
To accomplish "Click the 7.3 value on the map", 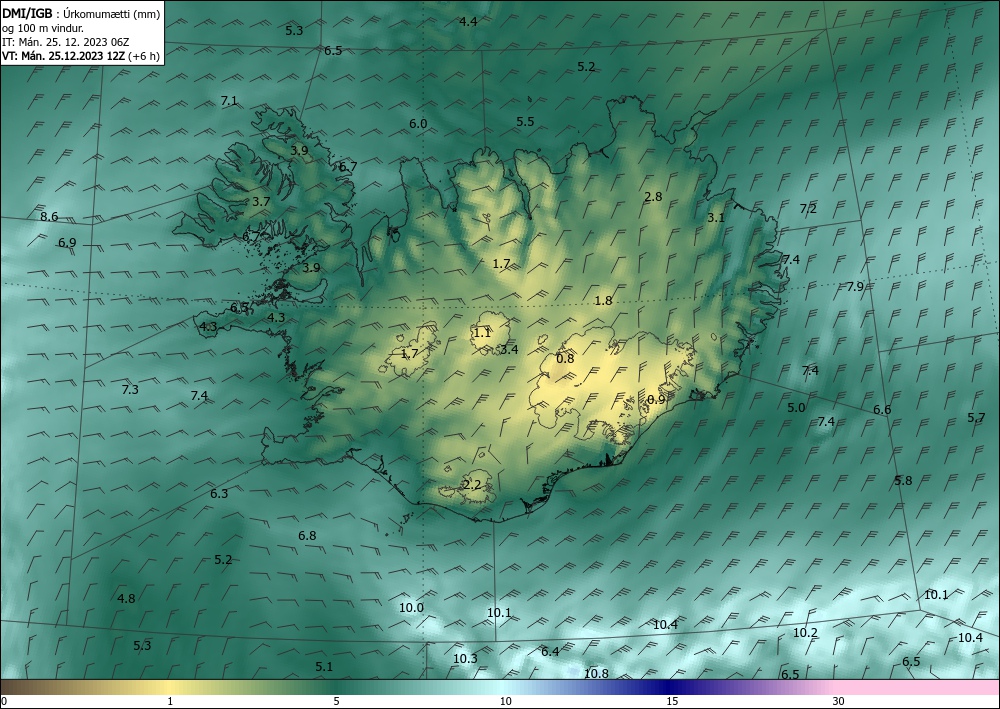I will coord(130,390).
